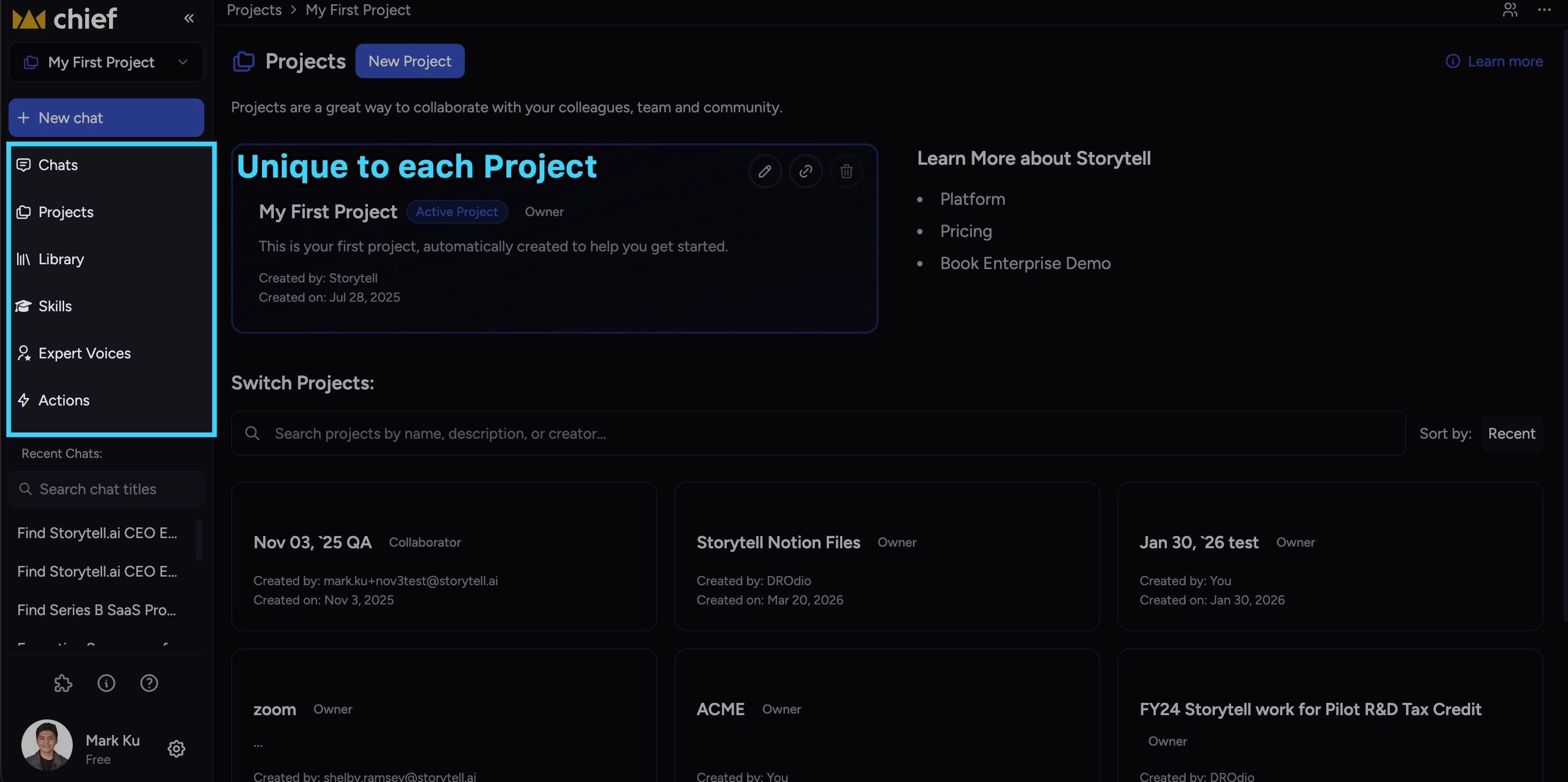Screen dimensions: 1568x782
Task: Click Book Enterprise Demo link
Action: 1026,263
